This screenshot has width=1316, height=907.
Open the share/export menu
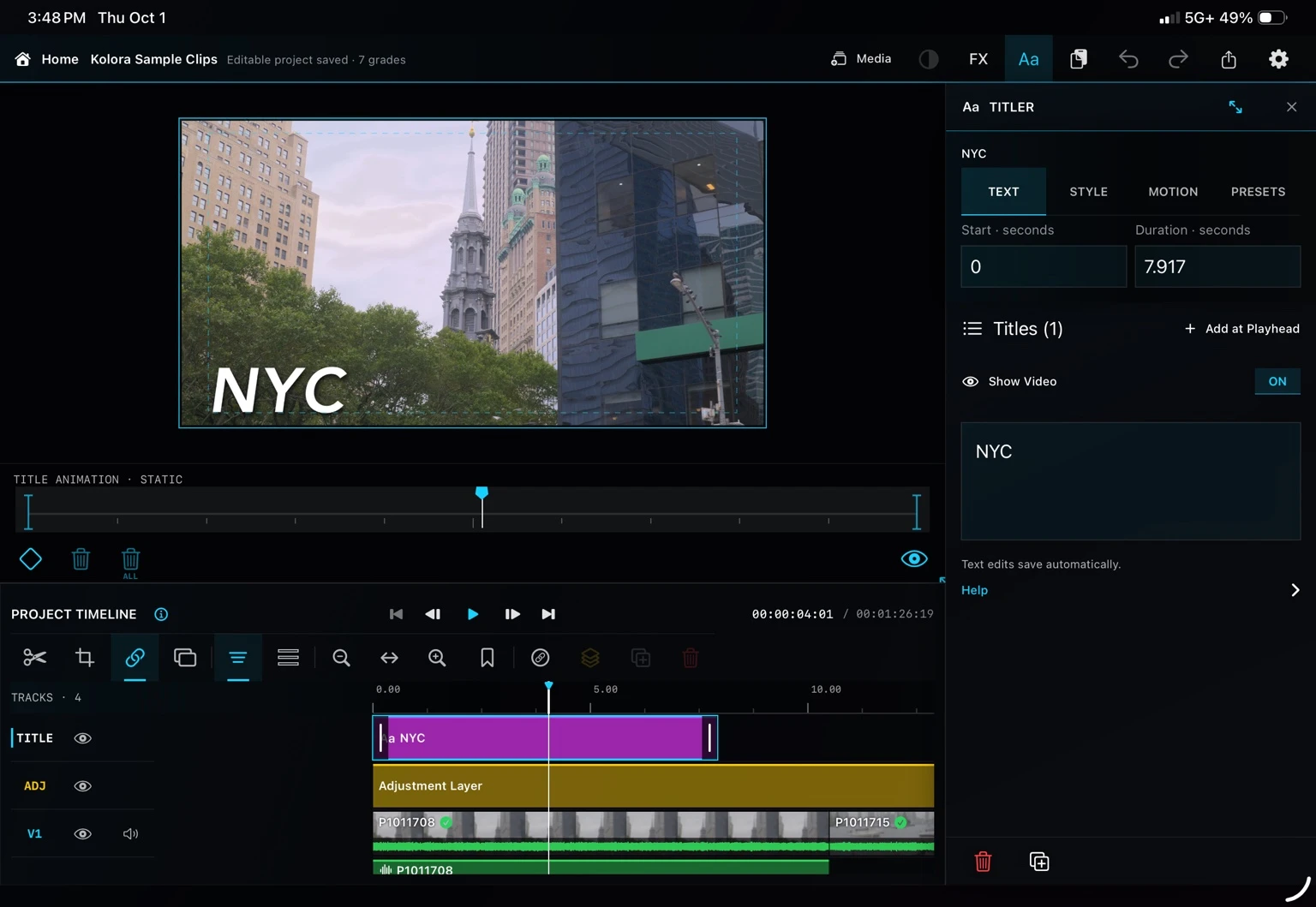tap(1229, 59)
